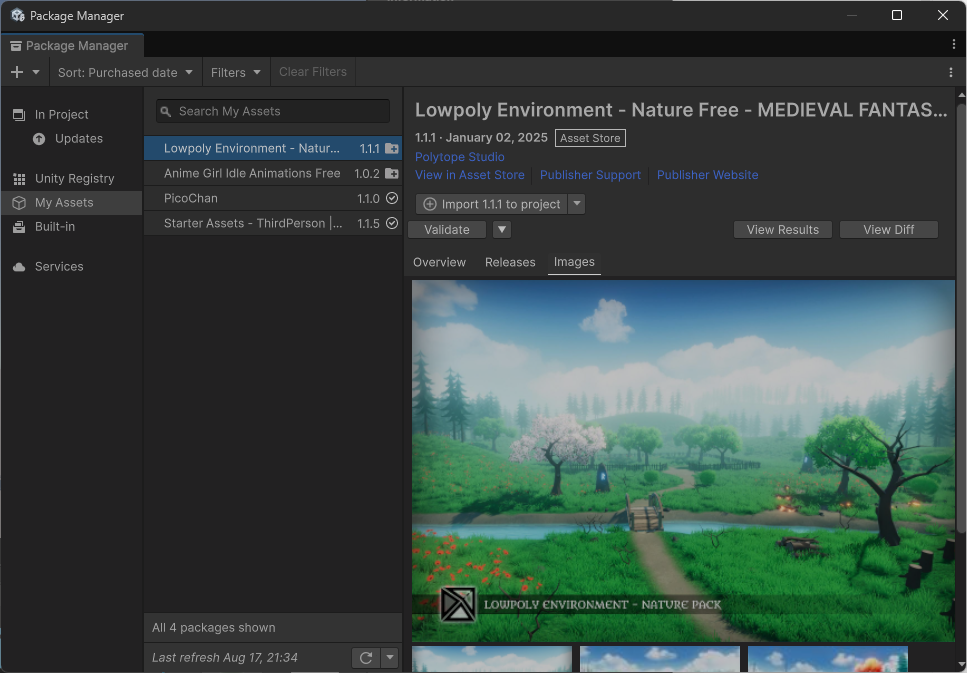Screen dimensions: 967x673
Task: Click import icon on Lowpoly Environment row
Action: (x=392, y=149)
